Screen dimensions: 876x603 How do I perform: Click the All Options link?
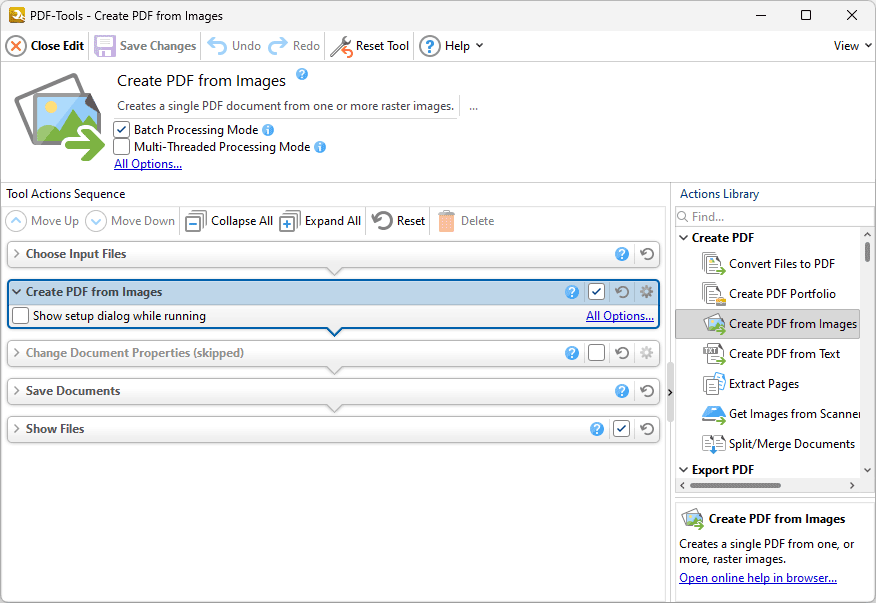[x=147, y=163]
